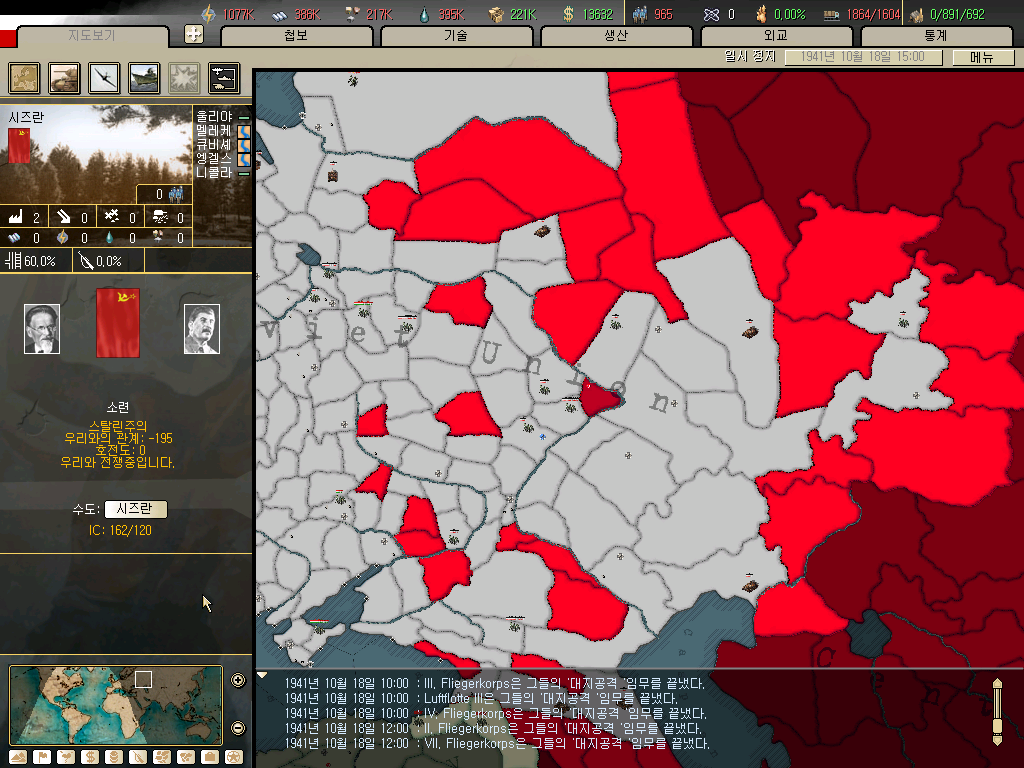Click the money dollar sign icon
This screenshot has height=768, width=1024.
tap(568, 14)
